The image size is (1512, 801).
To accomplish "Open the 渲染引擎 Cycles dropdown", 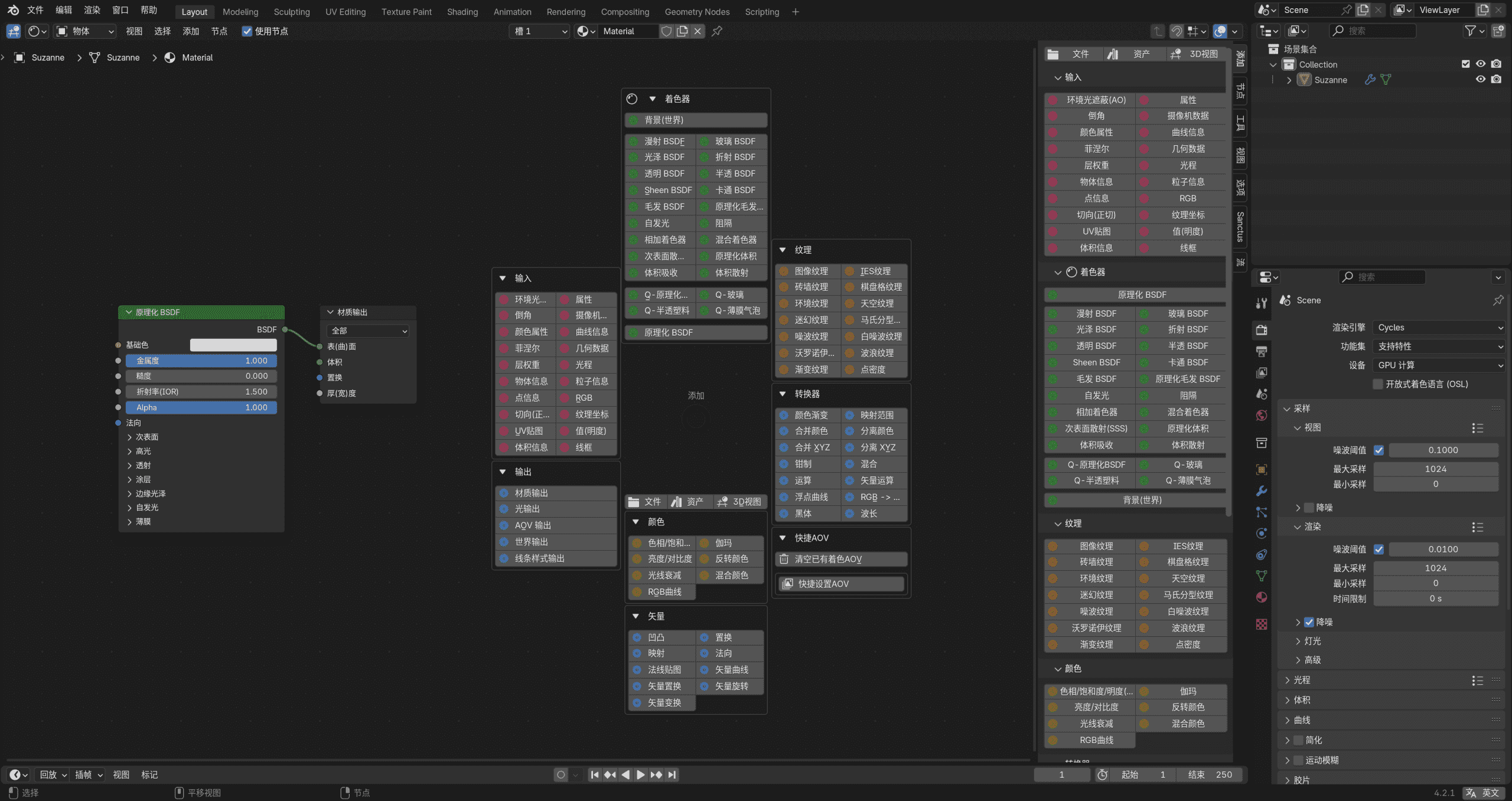I will [1439, 328].
